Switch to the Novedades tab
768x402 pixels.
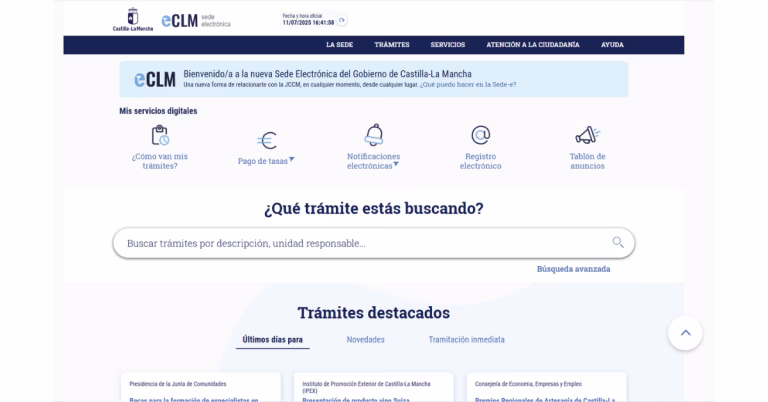365,340
